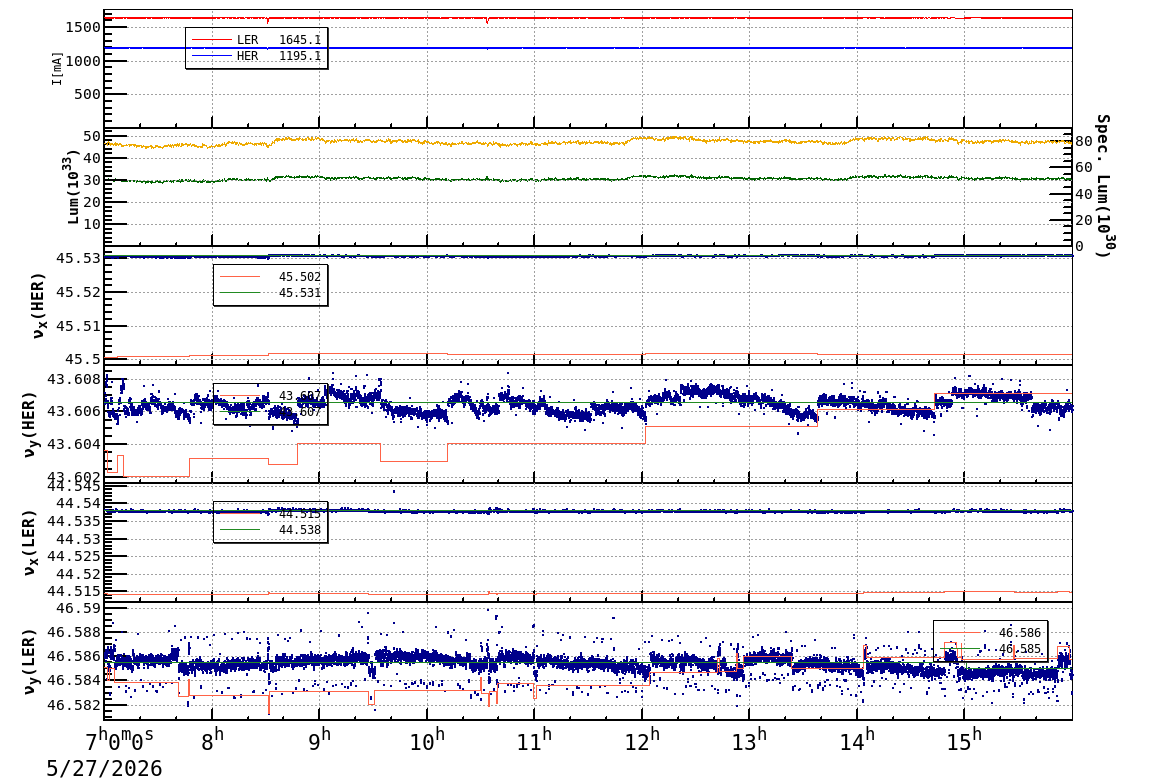
Task: Click the νy(HER) axis label
Action: [29, 424]
